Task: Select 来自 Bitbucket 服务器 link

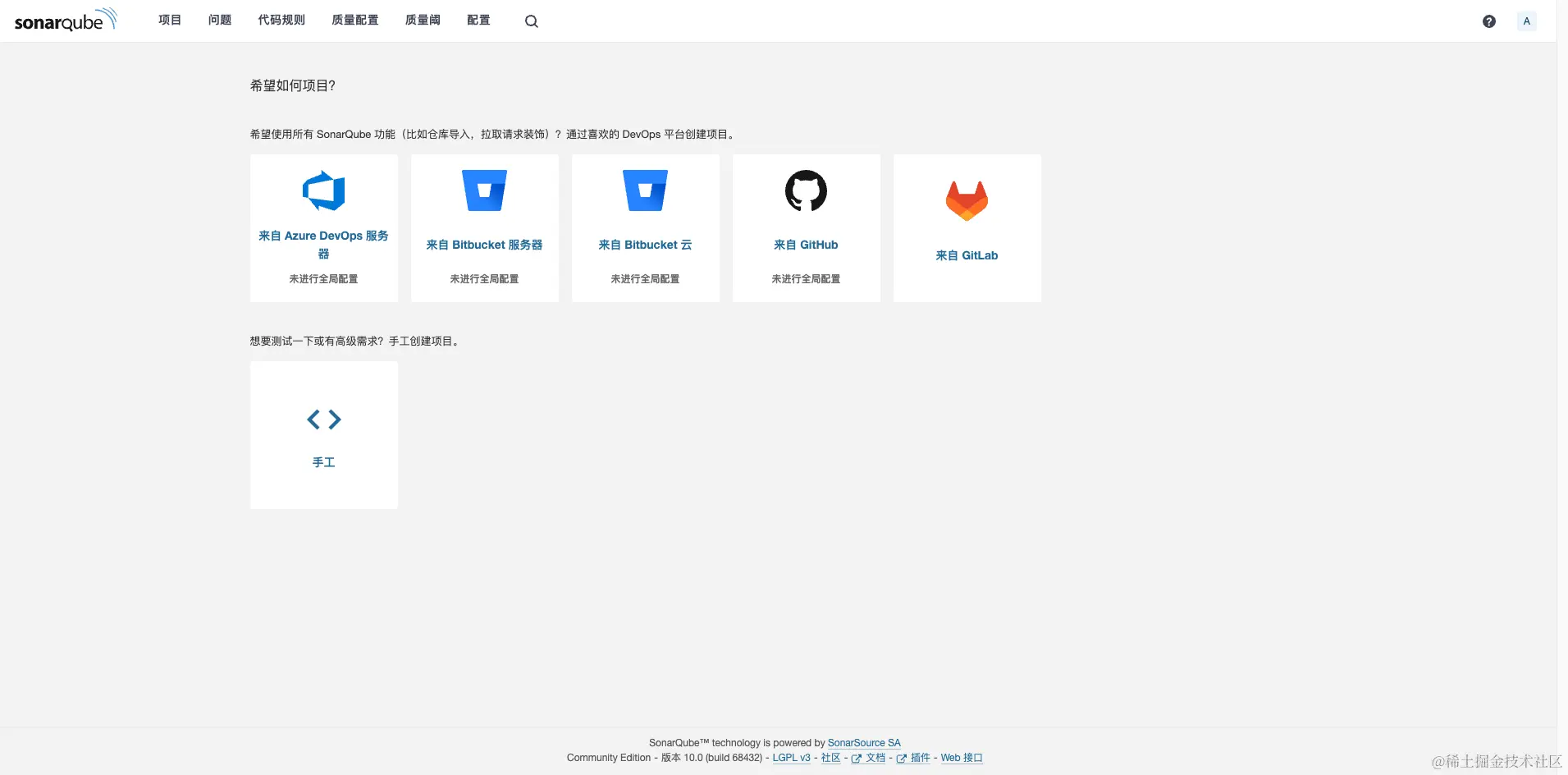Action: coord(485,245)
